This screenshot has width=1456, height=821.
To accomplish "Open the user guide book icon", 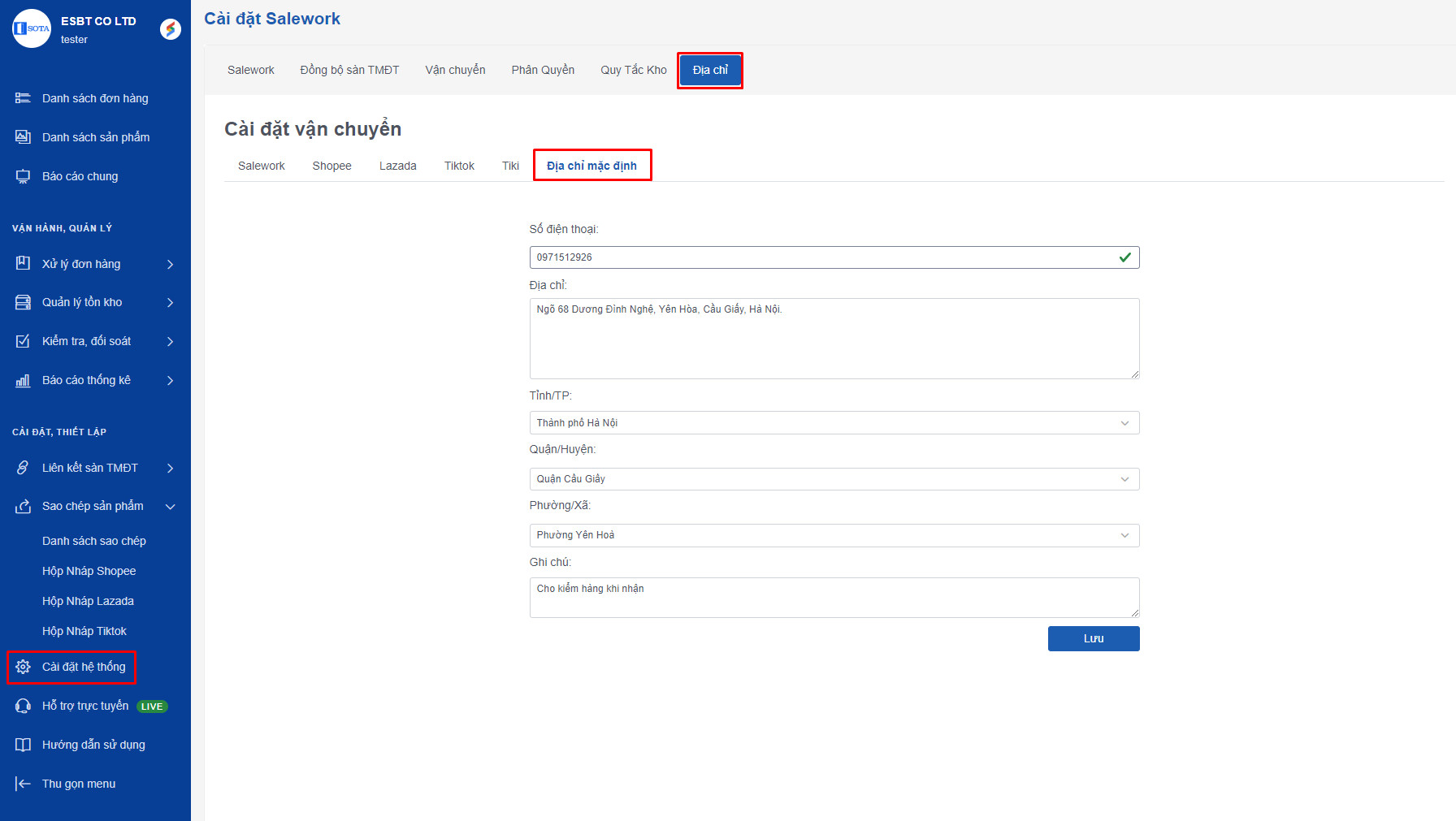I will [23, 745].
